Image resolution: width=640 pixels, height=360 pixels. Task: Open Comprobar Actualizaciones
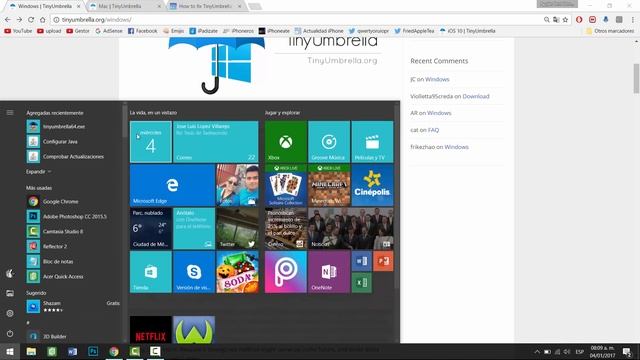[73, 157]
